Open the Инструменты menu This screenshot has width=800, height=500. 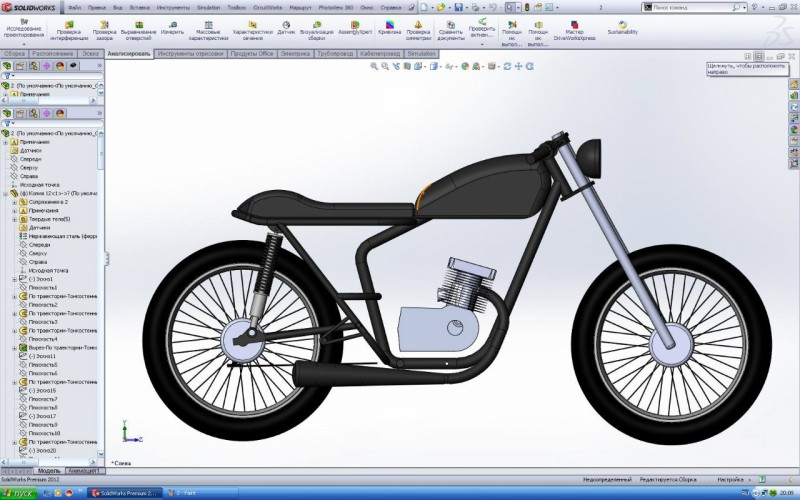[173, 8]
